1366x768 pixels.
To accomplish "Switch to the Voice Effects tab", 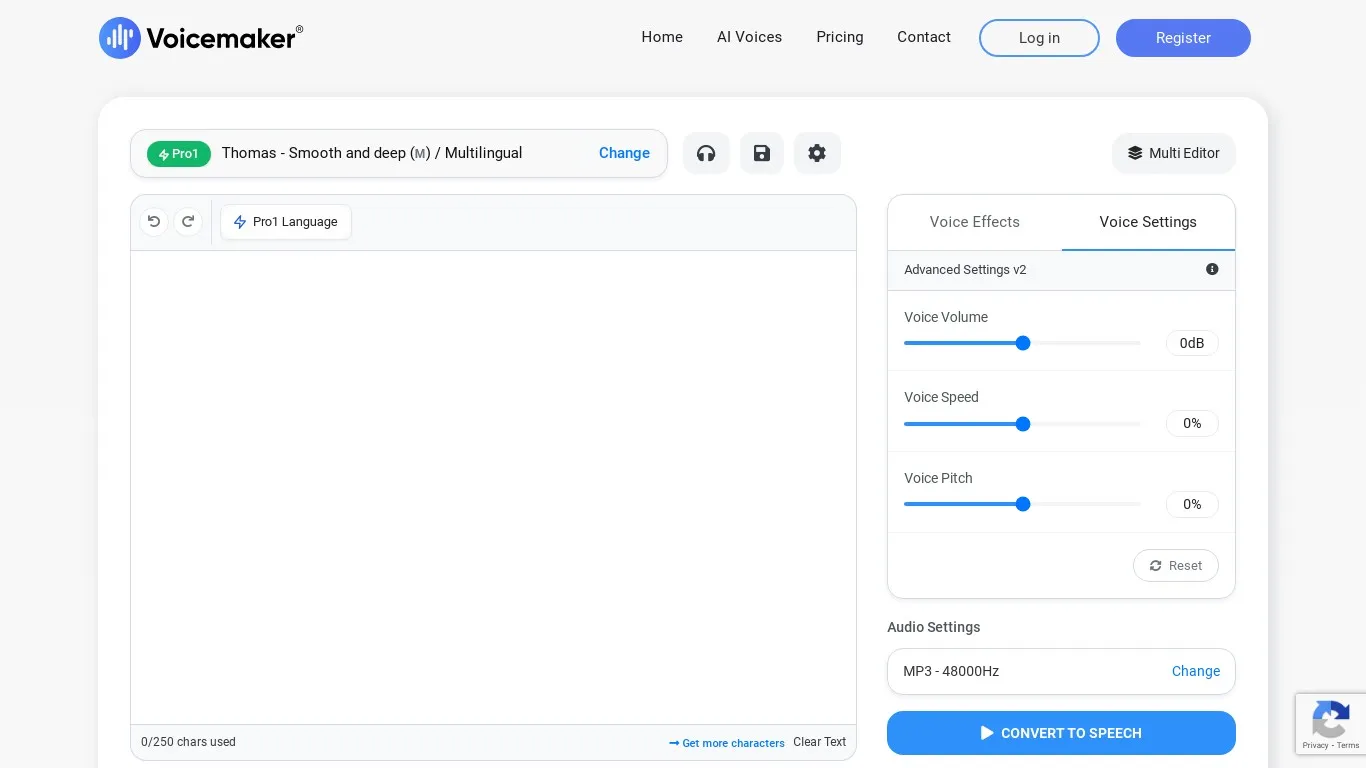I will [974, 222].
